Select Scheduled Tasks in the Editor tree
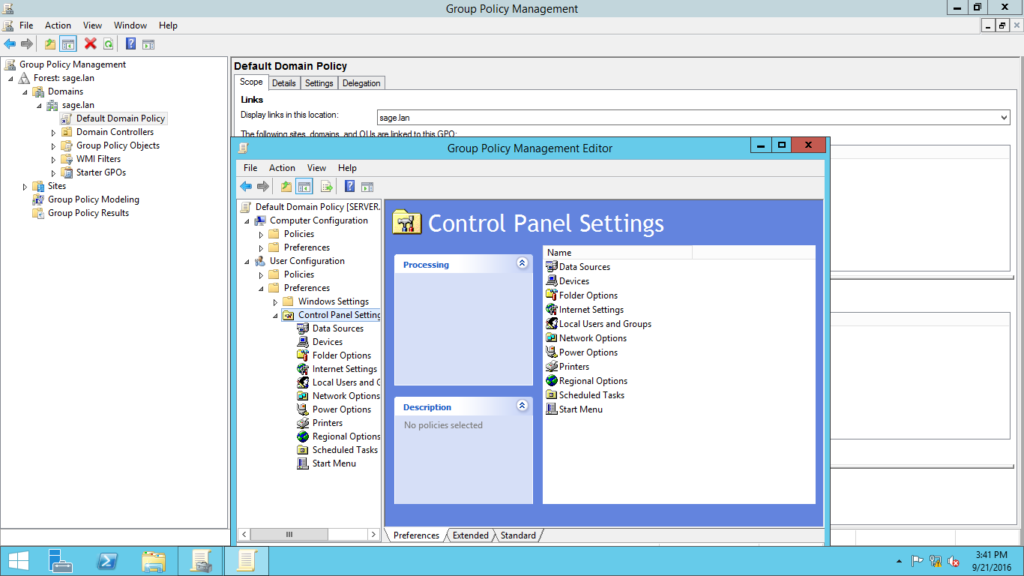 pos(344,450)
